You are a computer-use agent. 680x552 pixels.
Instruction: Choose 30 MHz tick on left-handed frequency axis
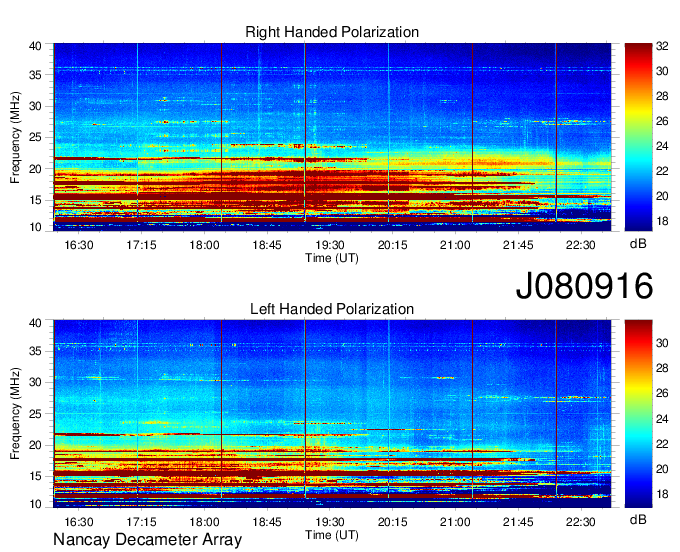[x=35, y=382]
